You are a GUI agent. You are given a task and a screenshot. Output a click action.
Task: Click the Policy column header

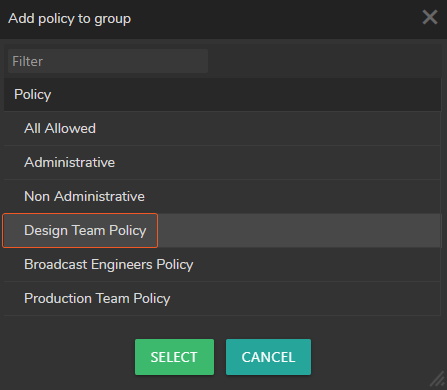point(222,95)
